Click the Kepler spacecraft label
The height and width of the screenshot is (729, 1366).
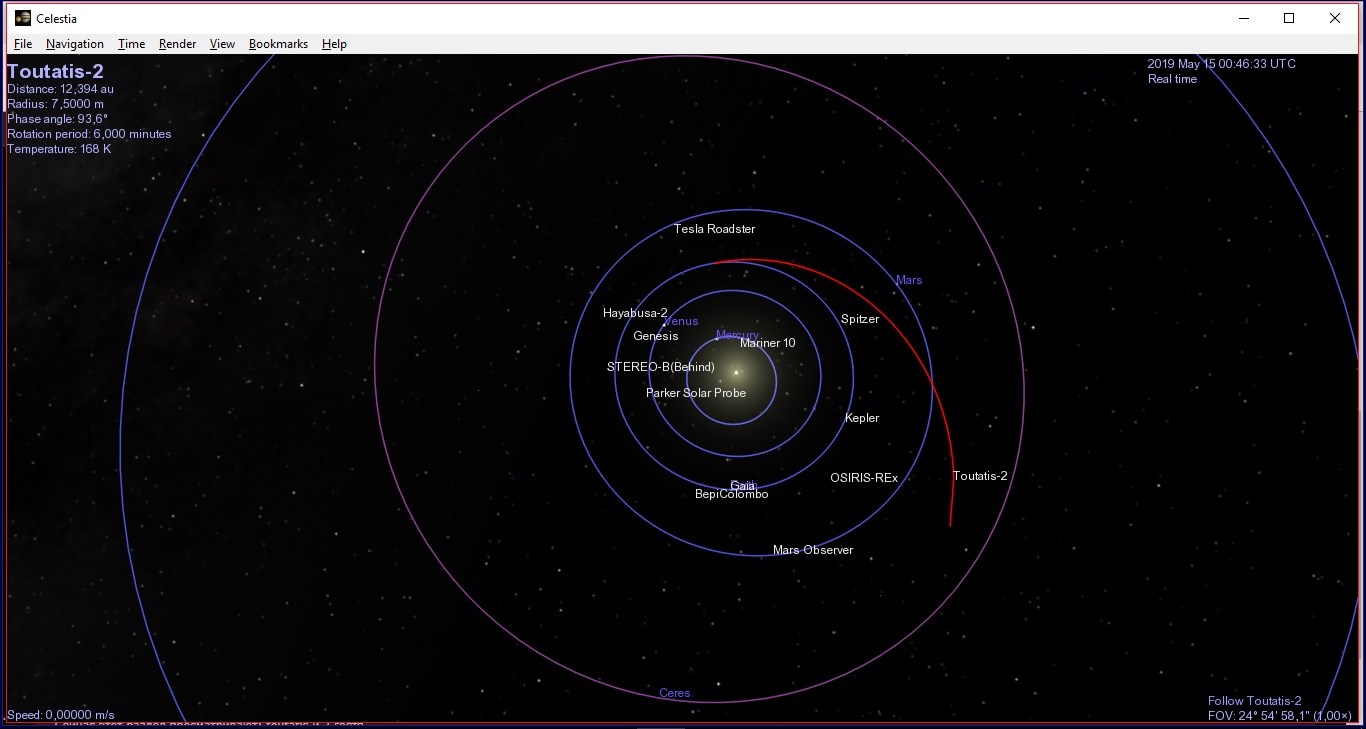(862, 418)
